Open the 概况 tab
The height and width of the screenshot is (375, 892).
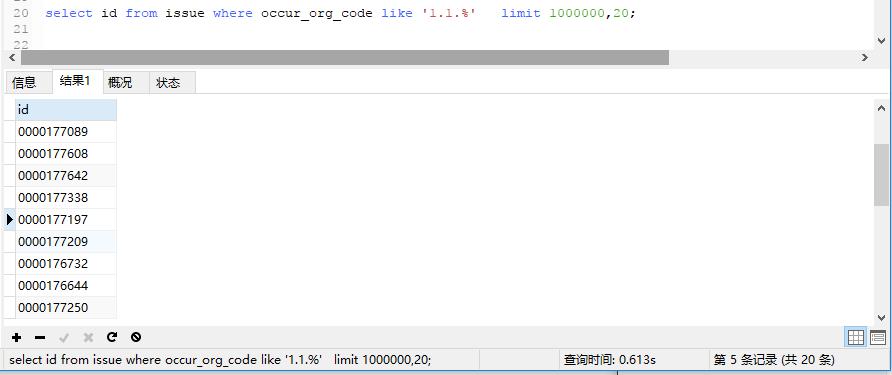tap(120, 83)
